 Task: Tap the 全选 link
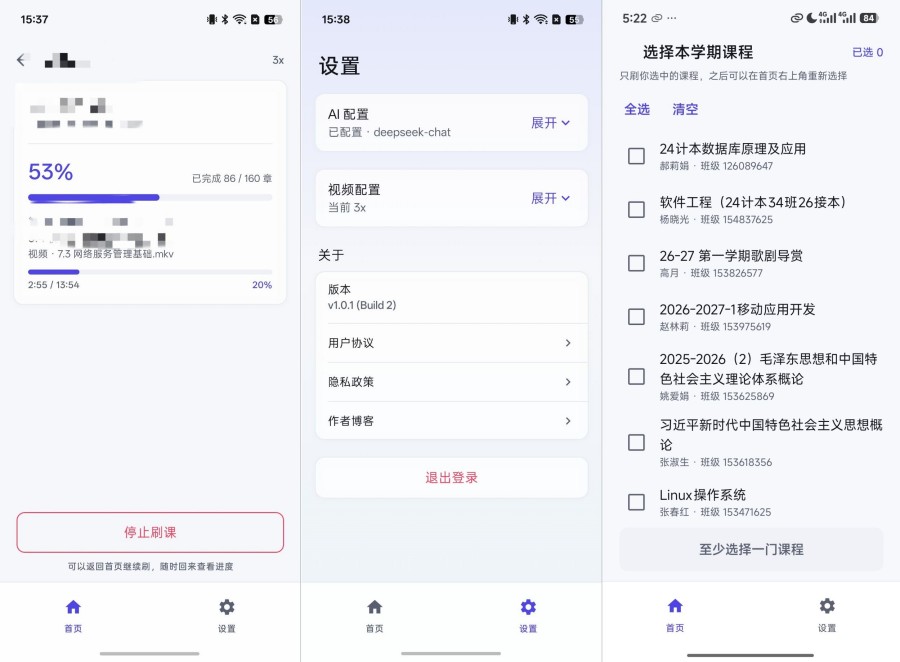tap(637, 109)
